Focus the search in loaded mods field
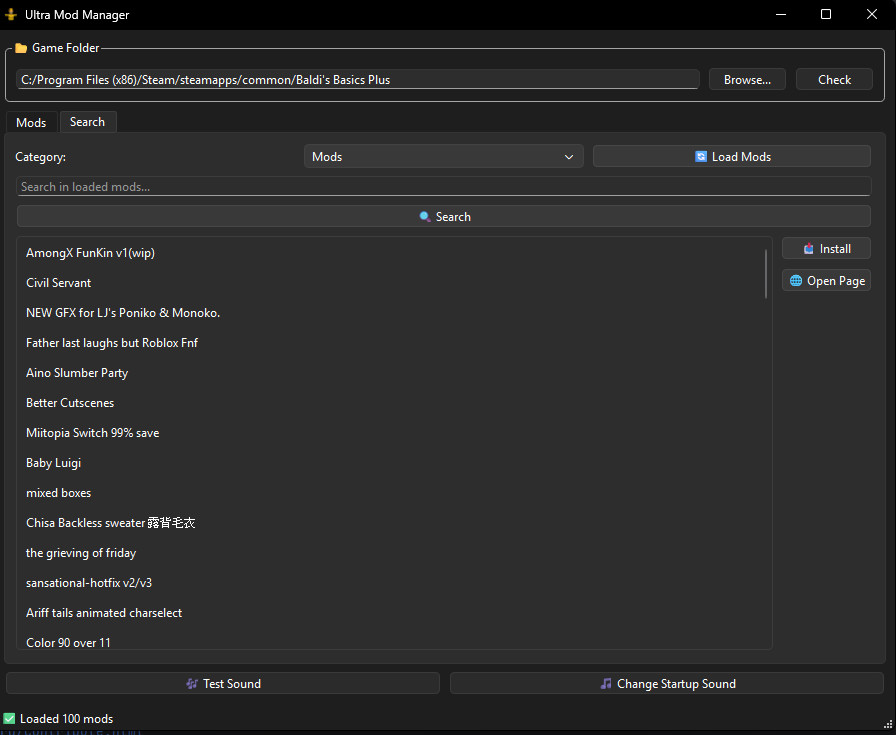This screenshot has height=735, width=896. (443, 186)
